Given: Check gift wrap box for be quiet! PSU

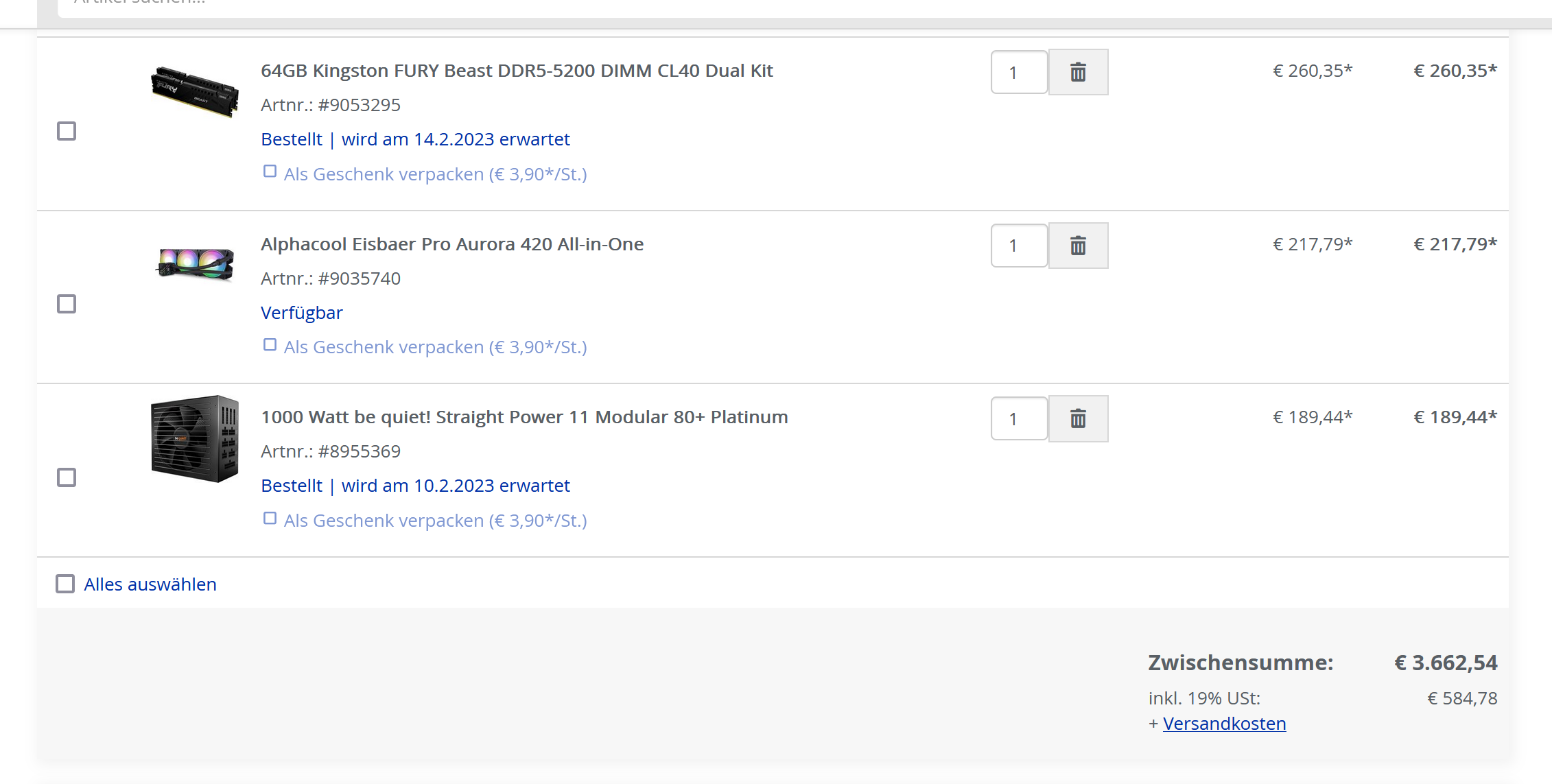Looking at the screenshot, I should 270,518.
